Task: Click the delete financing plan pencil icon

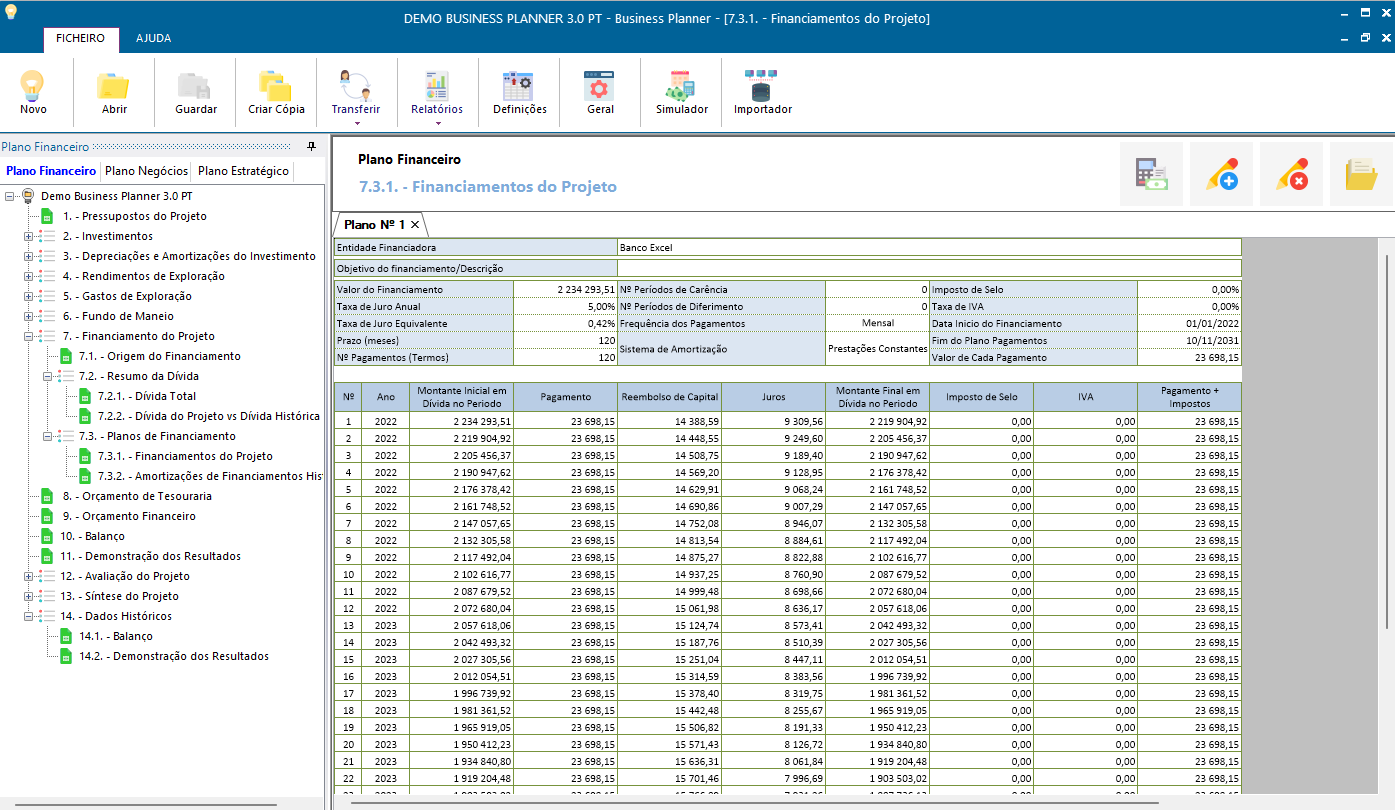Action: point(1291,174)
